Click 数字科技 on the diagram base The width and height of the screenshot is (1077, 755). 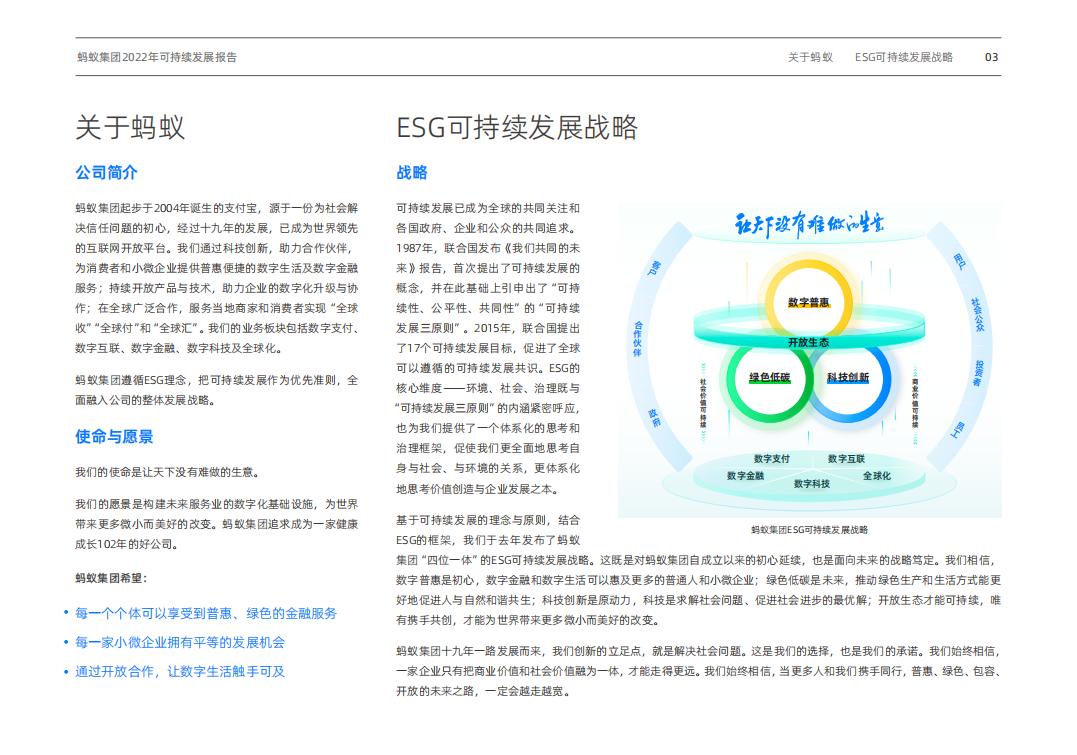pos(812,484)
